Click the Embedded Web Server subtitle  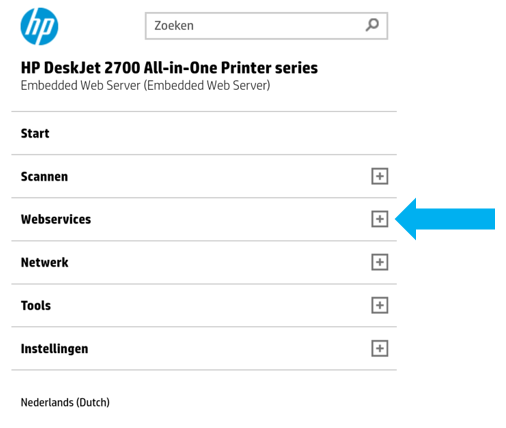click(x=145, y=85)
